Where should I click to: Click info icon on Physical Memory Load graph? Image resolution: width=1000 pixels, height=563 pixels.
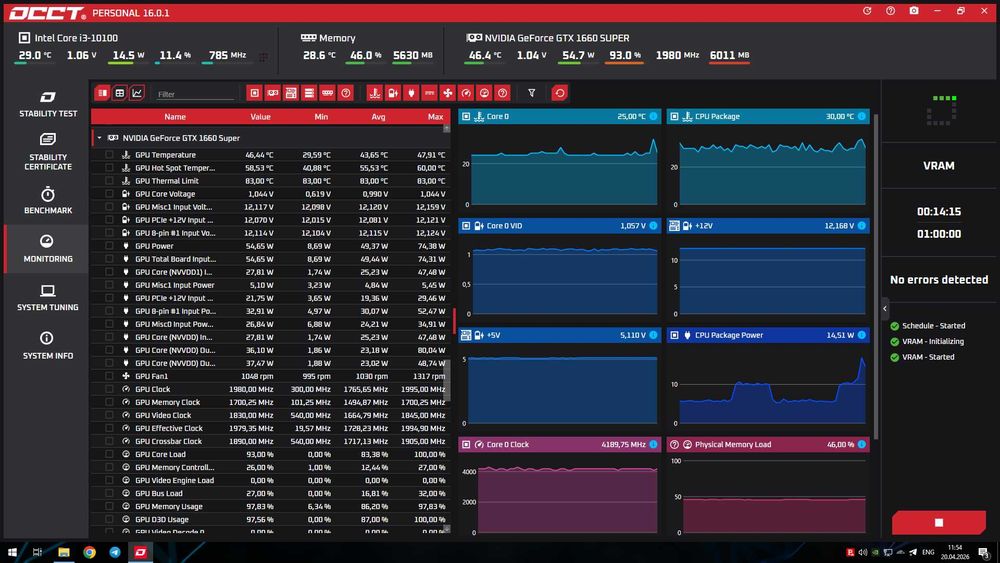pos(862,444)
